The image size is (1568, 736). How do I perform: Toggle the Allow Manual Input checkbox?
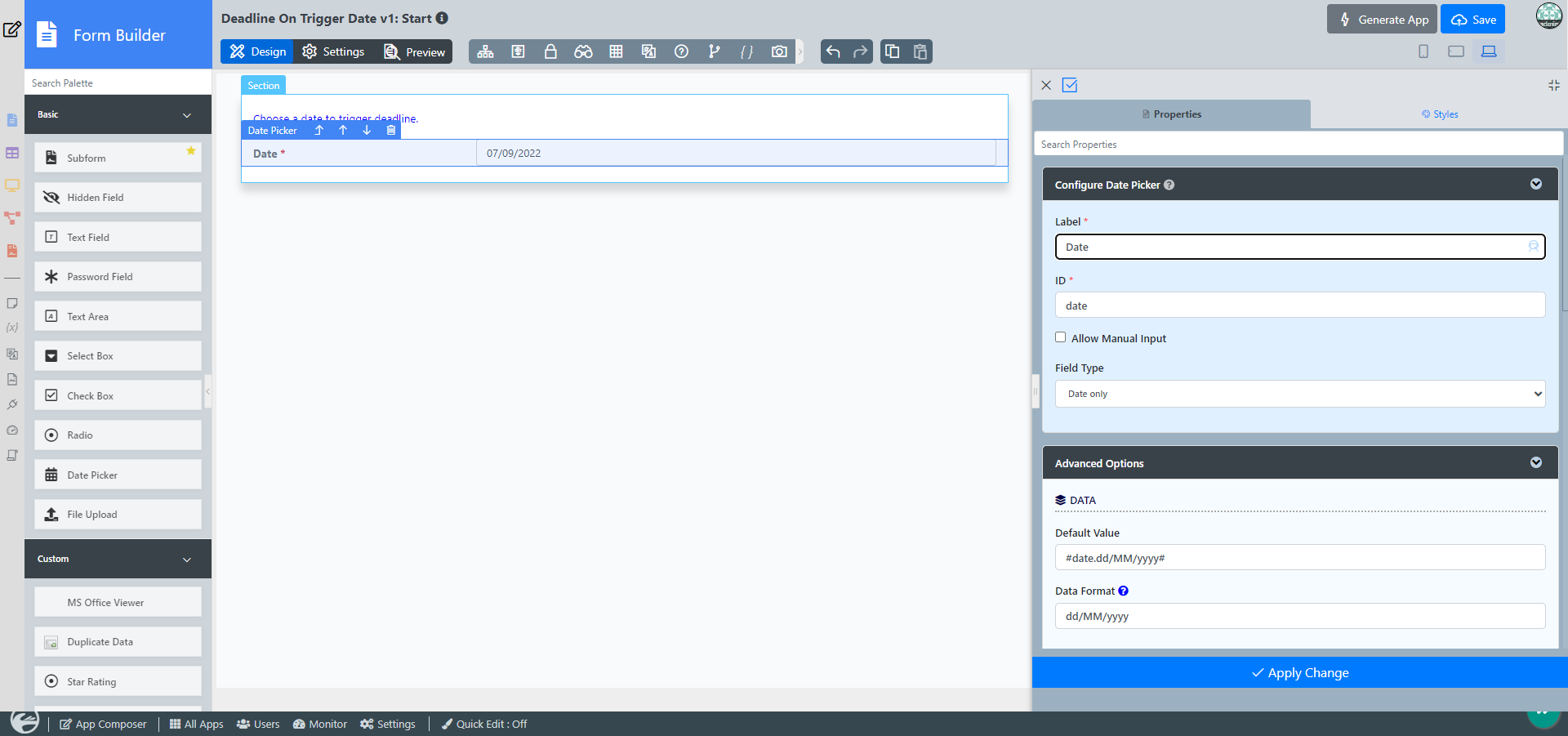click(x=1061, y=337)
